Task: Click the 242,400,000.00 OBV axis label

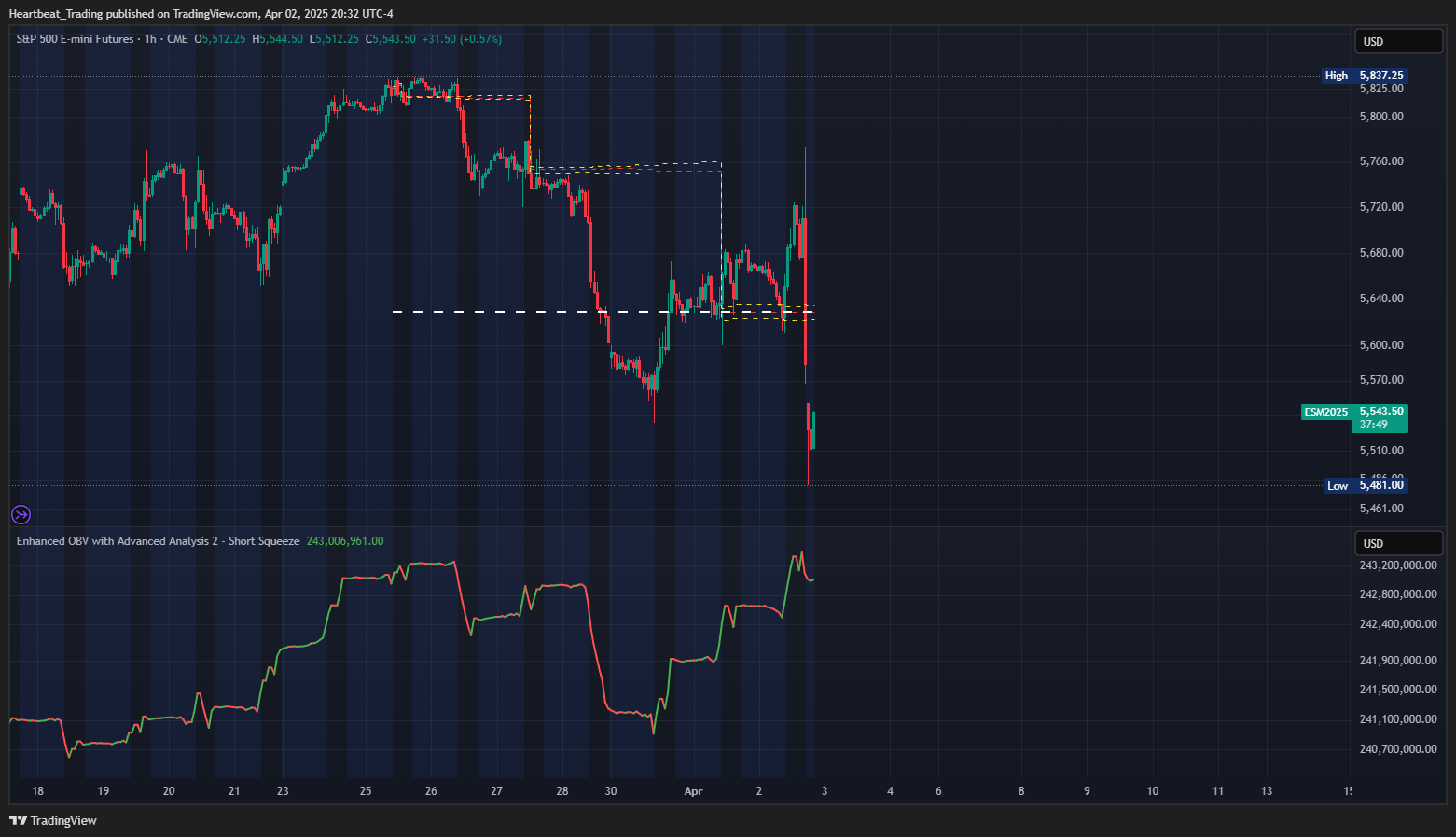Action: click(x=1398, y=624)
